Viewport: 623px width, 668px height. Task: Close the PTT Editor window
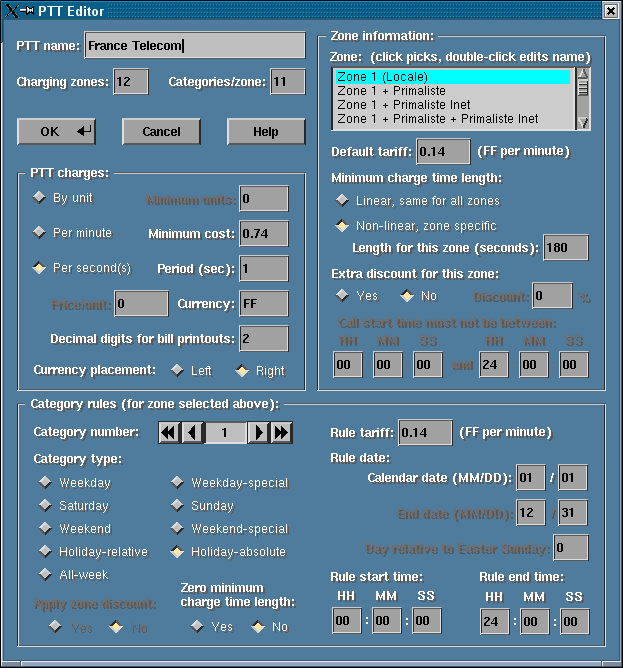pos(610,10)
